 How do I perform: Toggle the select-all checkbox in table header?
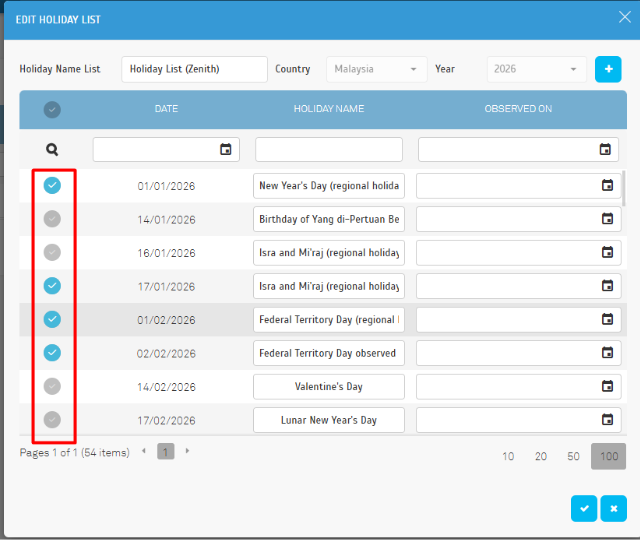(x=52, y=109)
